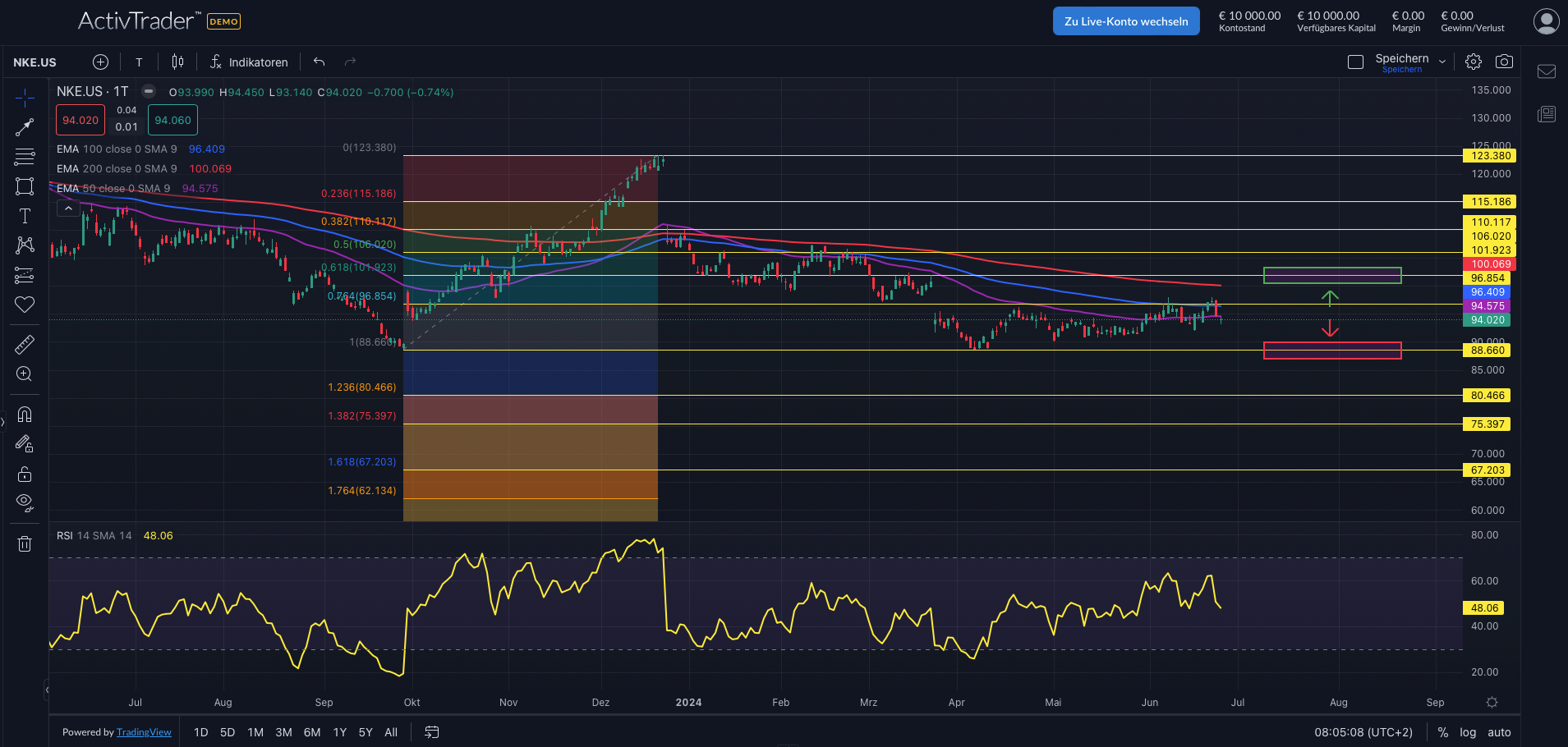The image size is (1568, 747).
Task: Collapse the indicator legend chevron
Action: pos(69,209)
